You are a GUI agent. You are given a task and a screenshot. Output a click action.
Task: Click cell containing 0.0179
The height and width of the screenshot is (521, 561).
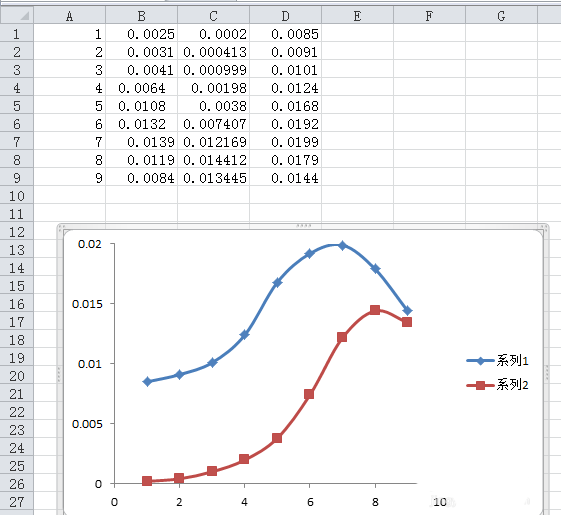point(285,159)
